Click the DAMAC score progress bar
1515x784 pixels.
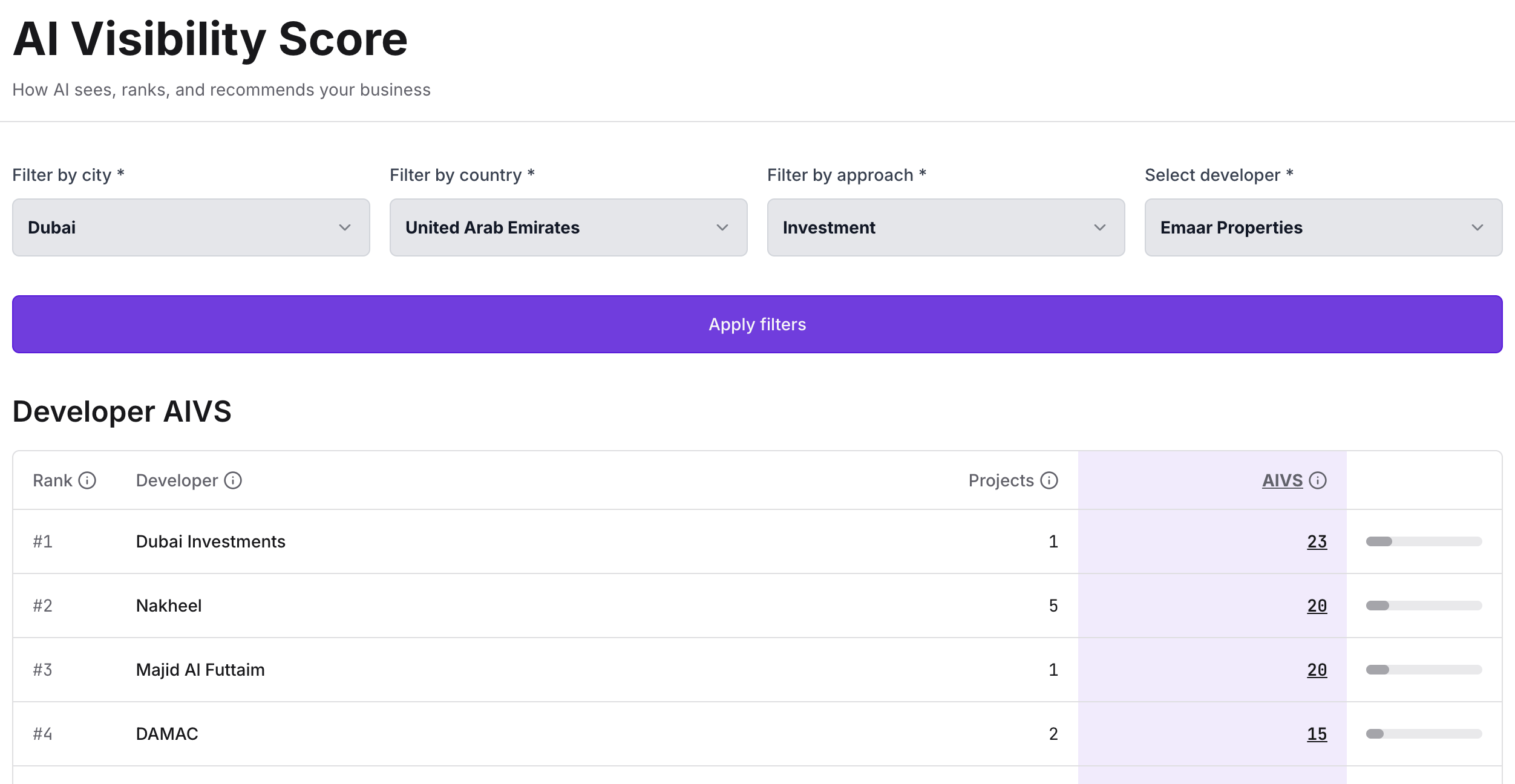(1424, 734)
